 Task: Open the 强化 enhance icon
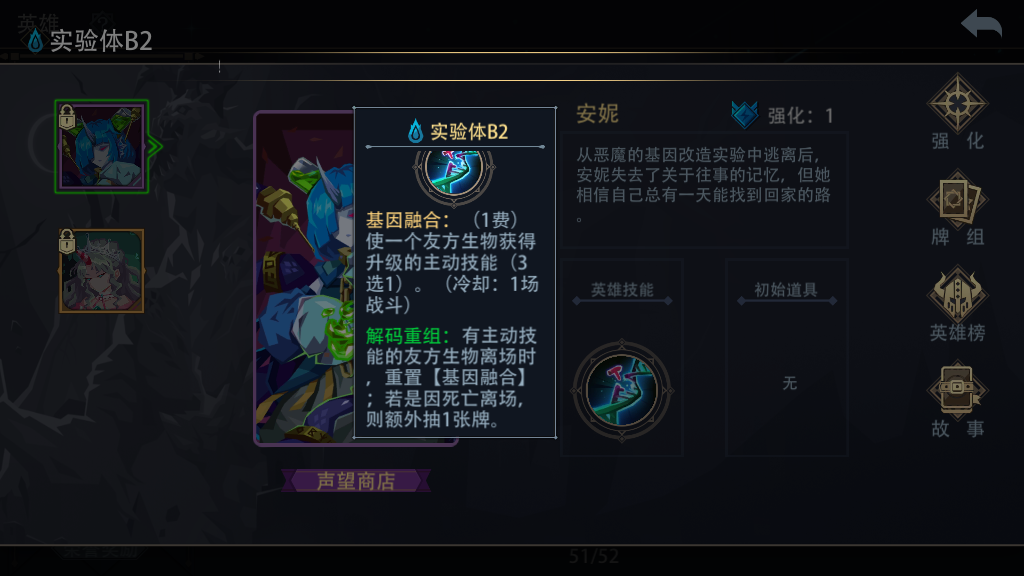[957, 103]
